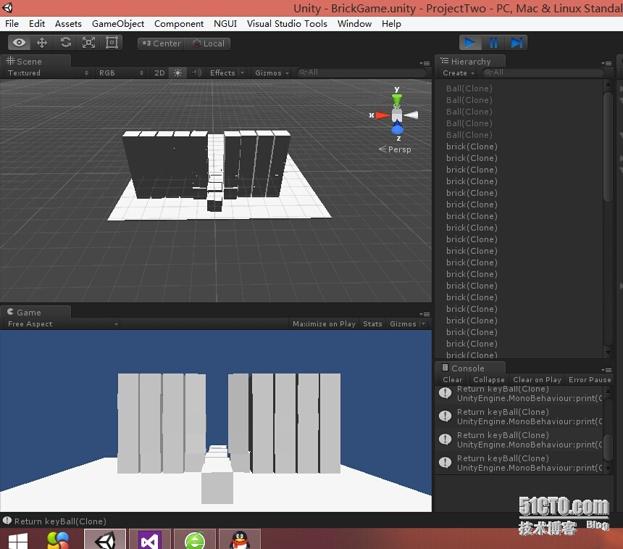Image resolution: width=623 pixels, height=549 pixels.
Task: Select the Hierarchy tab
Action: 471,62
